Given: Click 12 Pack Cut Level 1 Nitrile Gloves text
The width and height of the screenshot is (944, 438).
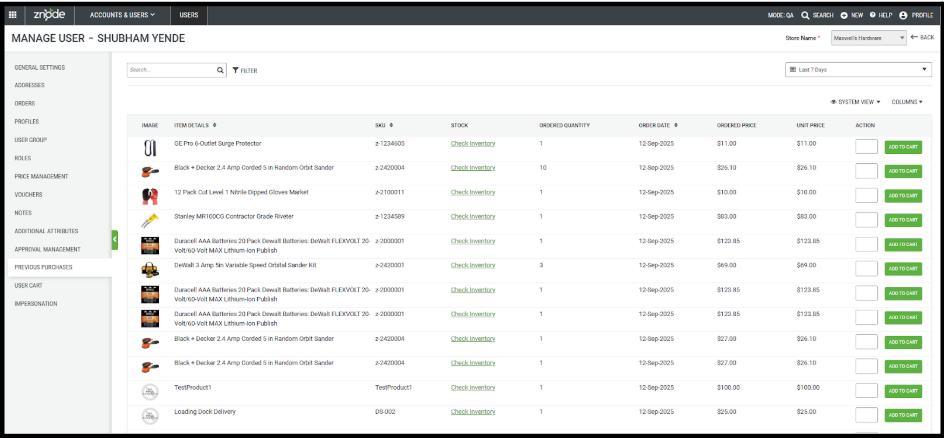Looking at the screenshot, I should click(x=241, y=193).
